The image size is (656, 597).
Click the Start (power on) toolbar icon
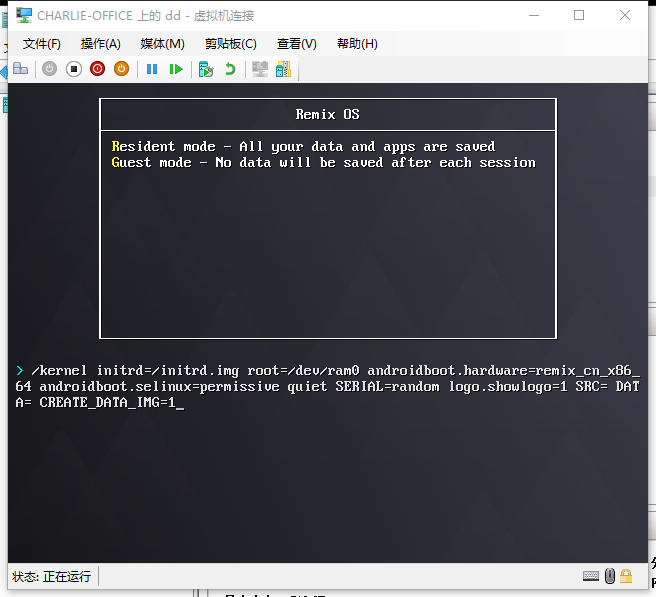click(49, 69)
